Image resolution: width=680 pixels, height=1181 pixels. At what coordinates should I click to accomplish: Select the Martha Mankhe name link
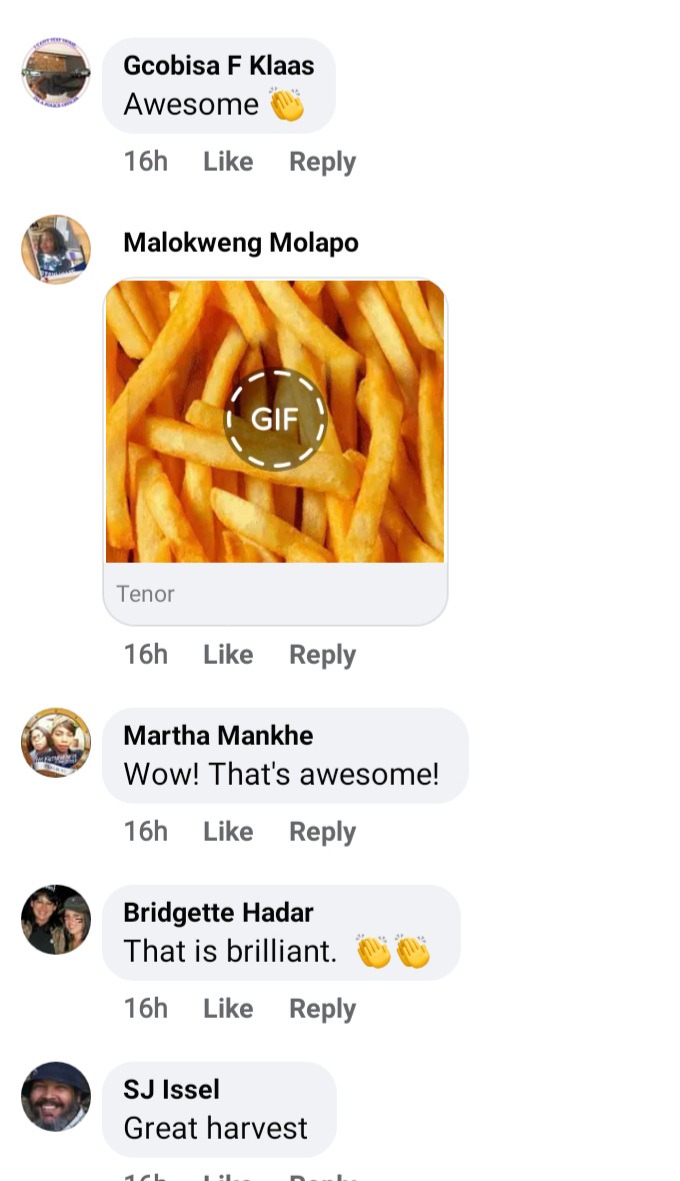click(x=218, y=735)
